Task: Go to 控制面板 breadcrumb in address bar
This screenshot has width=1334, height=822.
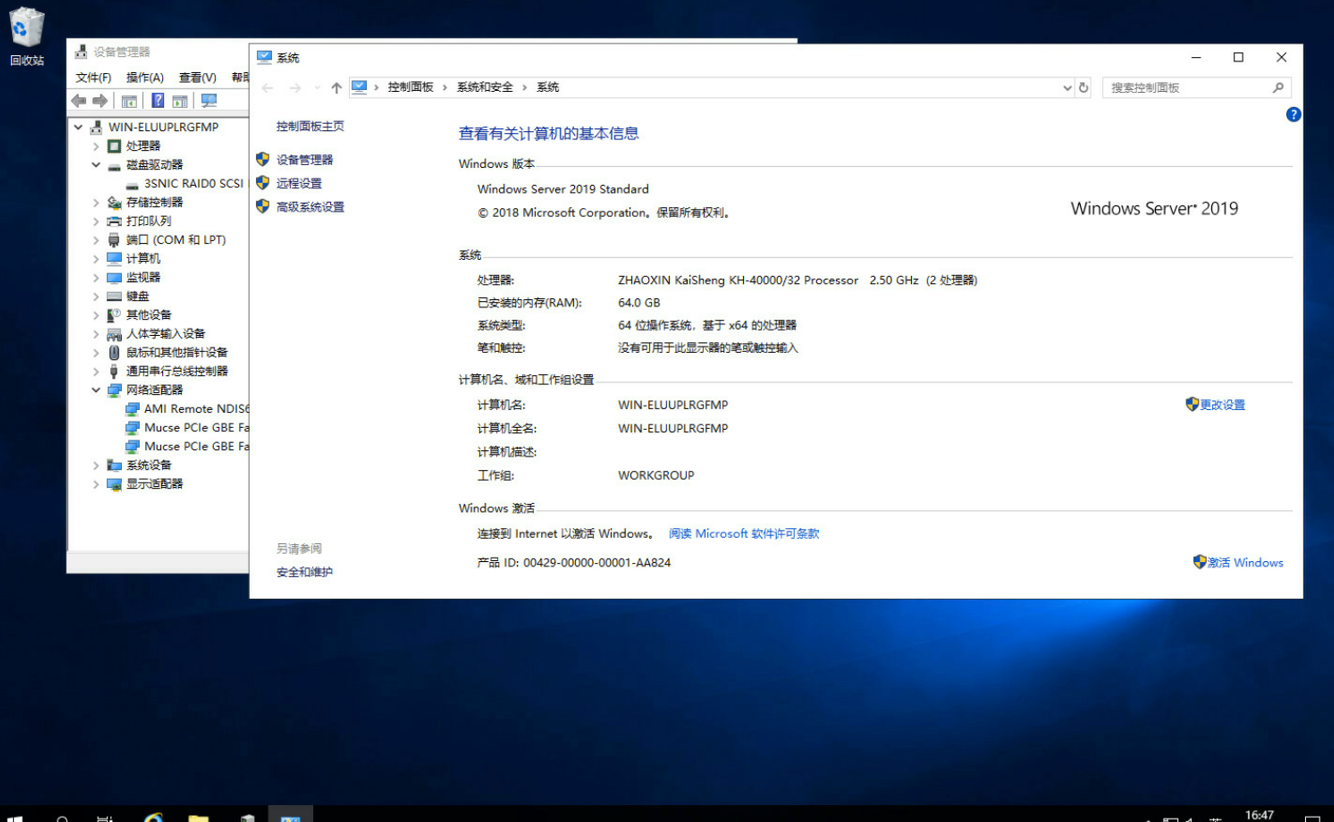Action: [x=411, y=87]
